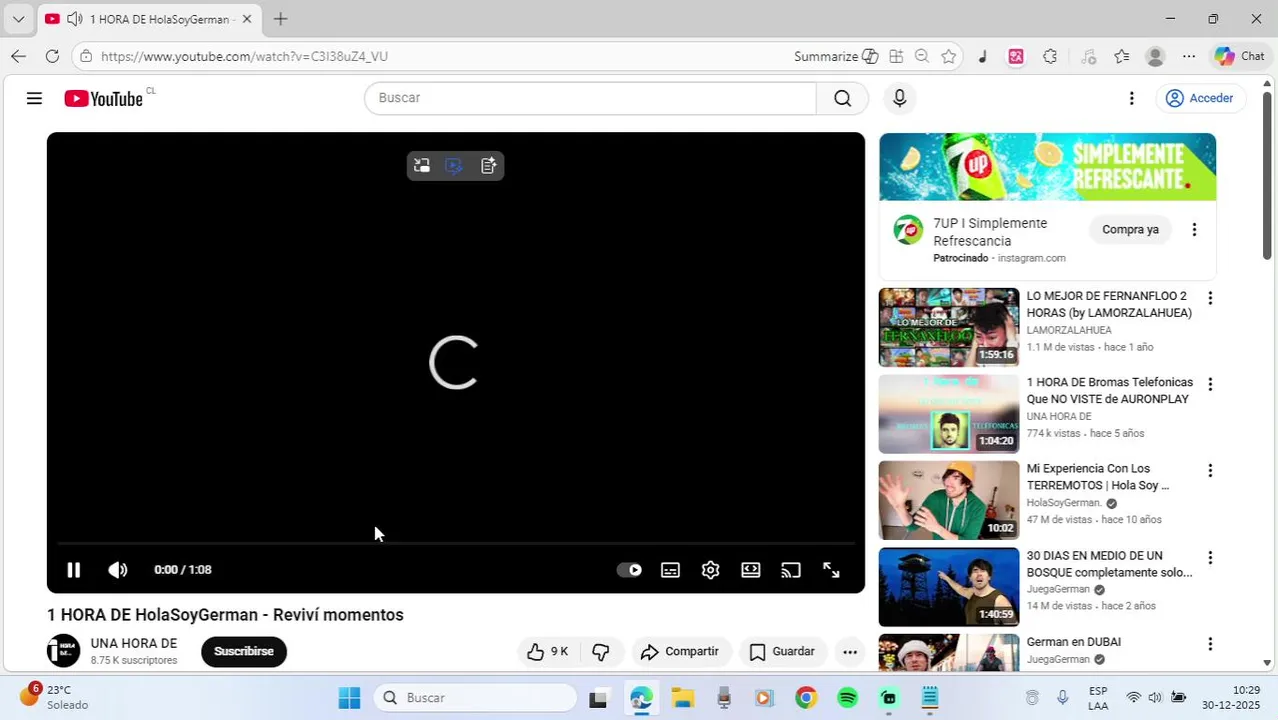The width and height of the screenshot is (1278, 720).
Task: Dislike the video
Action: [x=600, y=651]
